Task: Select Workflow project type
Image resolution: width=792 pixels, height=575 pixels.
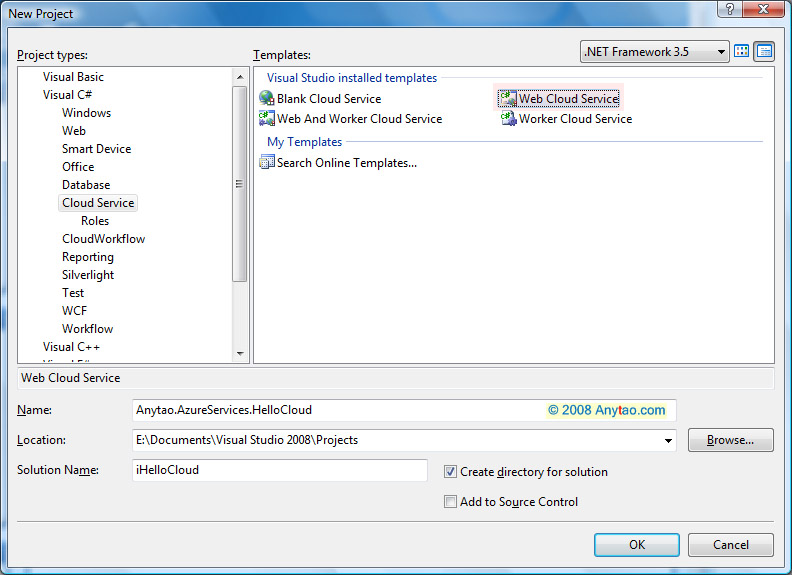Action: click(x=87, y=329)
